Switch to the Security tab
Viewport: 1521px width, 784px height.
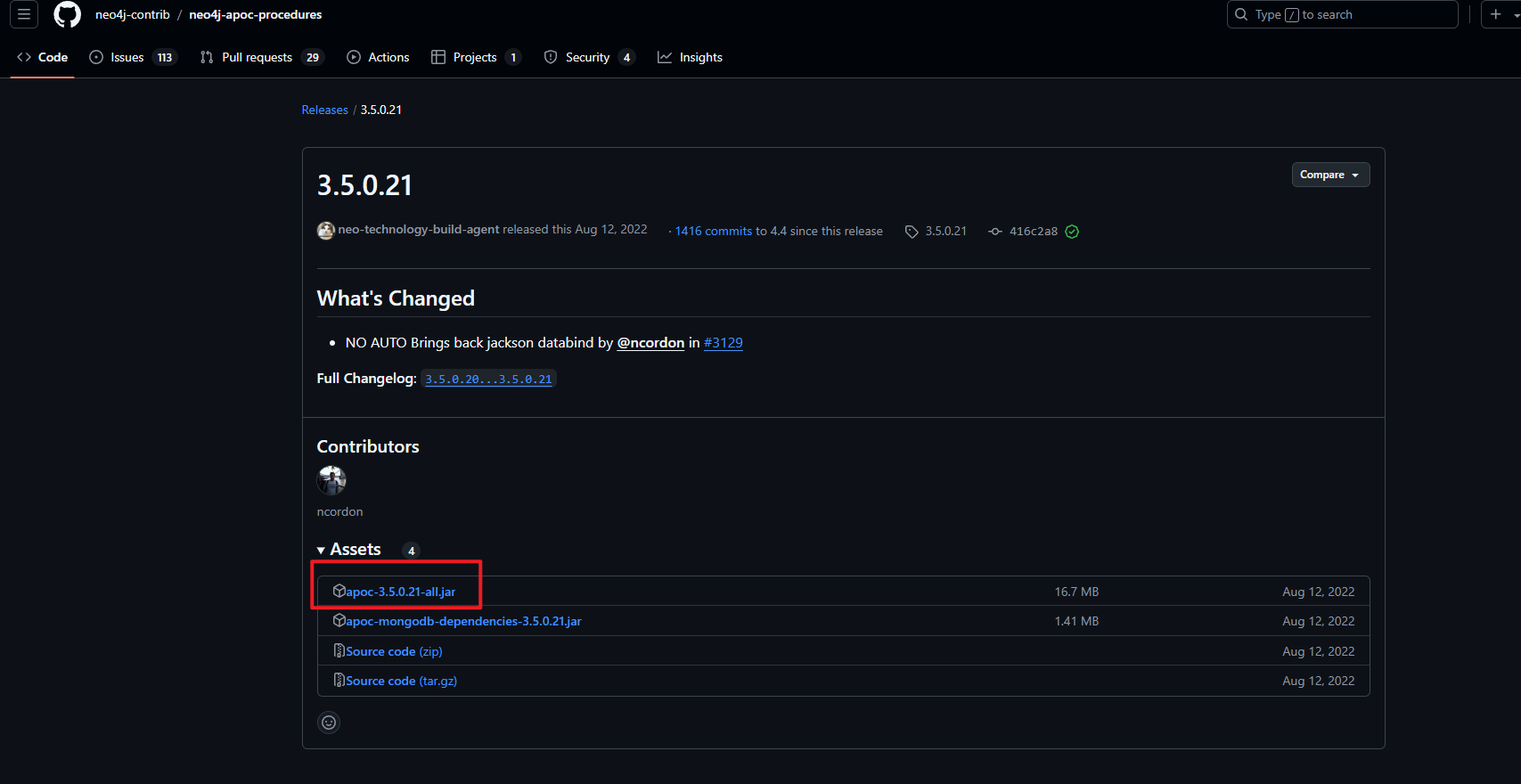click(588, 57)
